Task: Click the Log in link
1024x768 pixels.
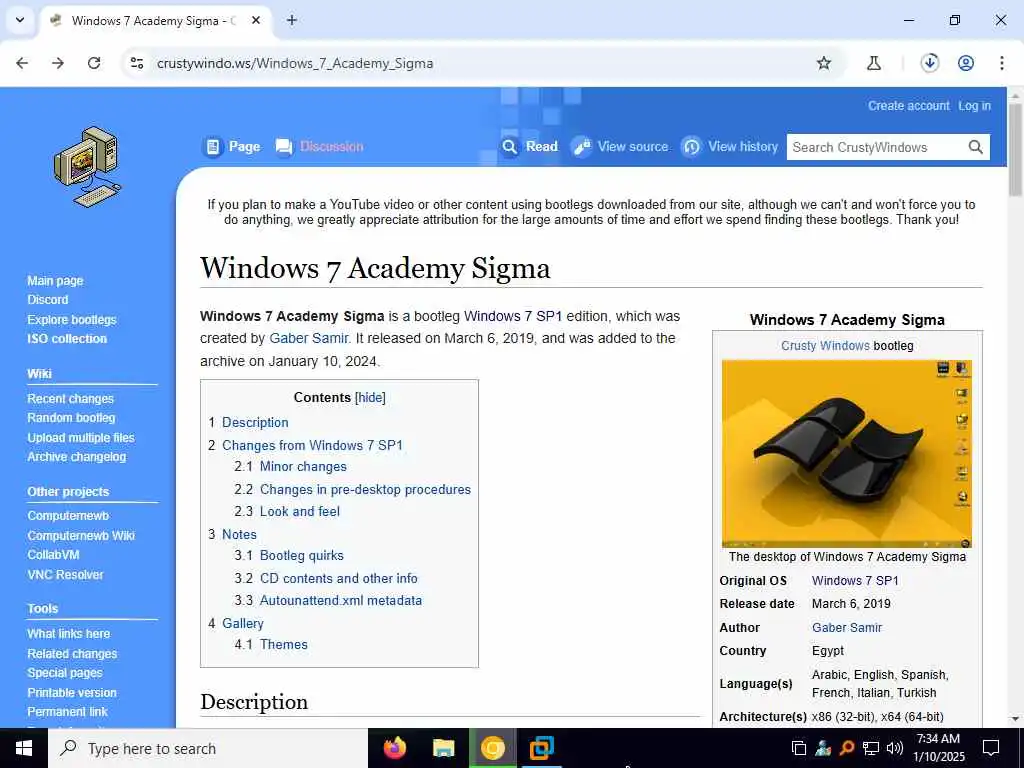Action: 974,106
